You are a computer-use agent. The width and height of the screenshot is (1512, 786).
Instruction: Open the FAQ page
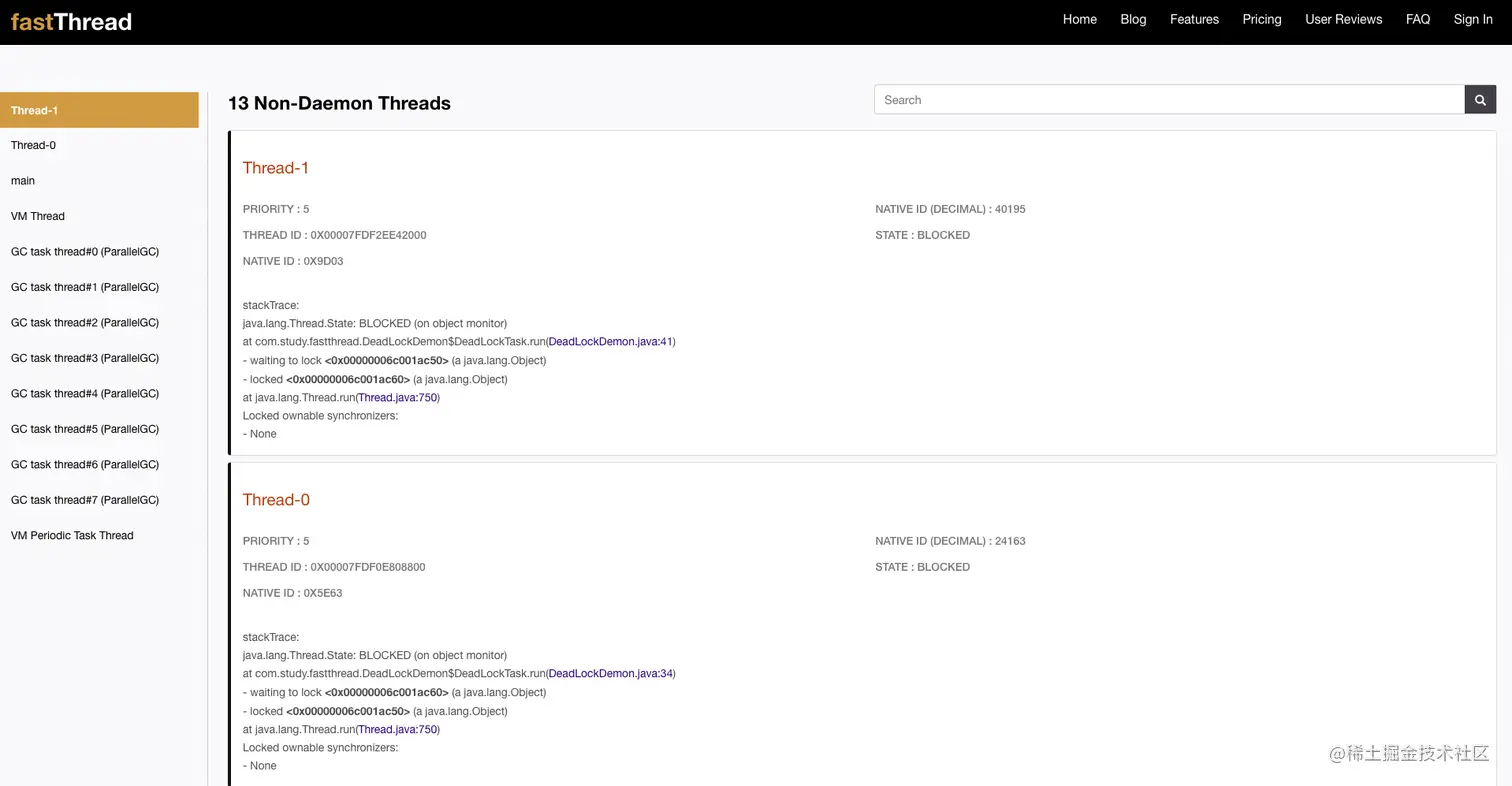pyautogui.click(x=1417, y=19)
